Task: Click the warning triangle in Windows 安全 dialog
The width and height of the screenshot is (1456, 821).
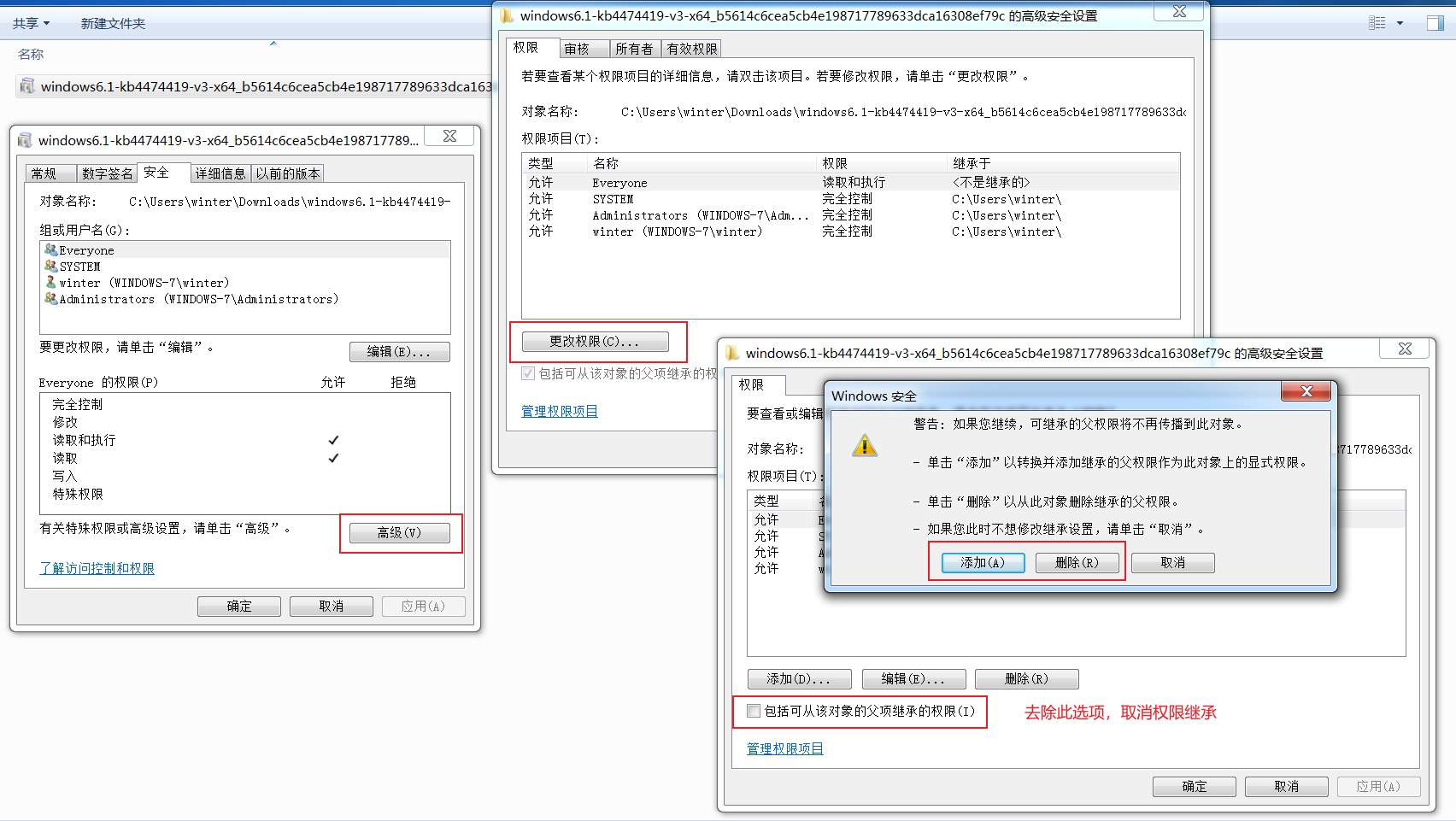Action: 866,445
